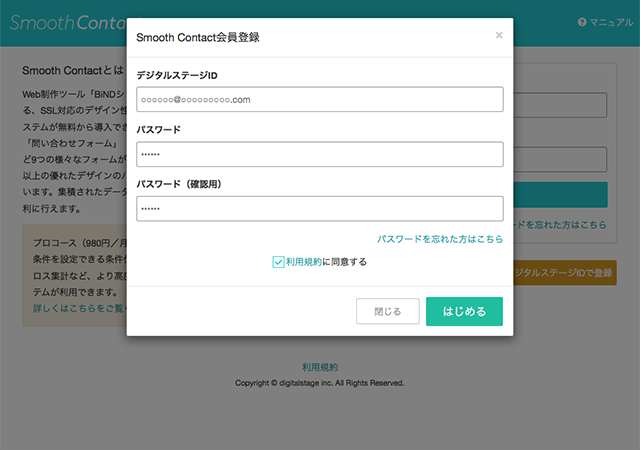Click the Smooth Contact会員登録 dialog title
The height and width of the screenshot is (450, 640).
tap(198, 38)
